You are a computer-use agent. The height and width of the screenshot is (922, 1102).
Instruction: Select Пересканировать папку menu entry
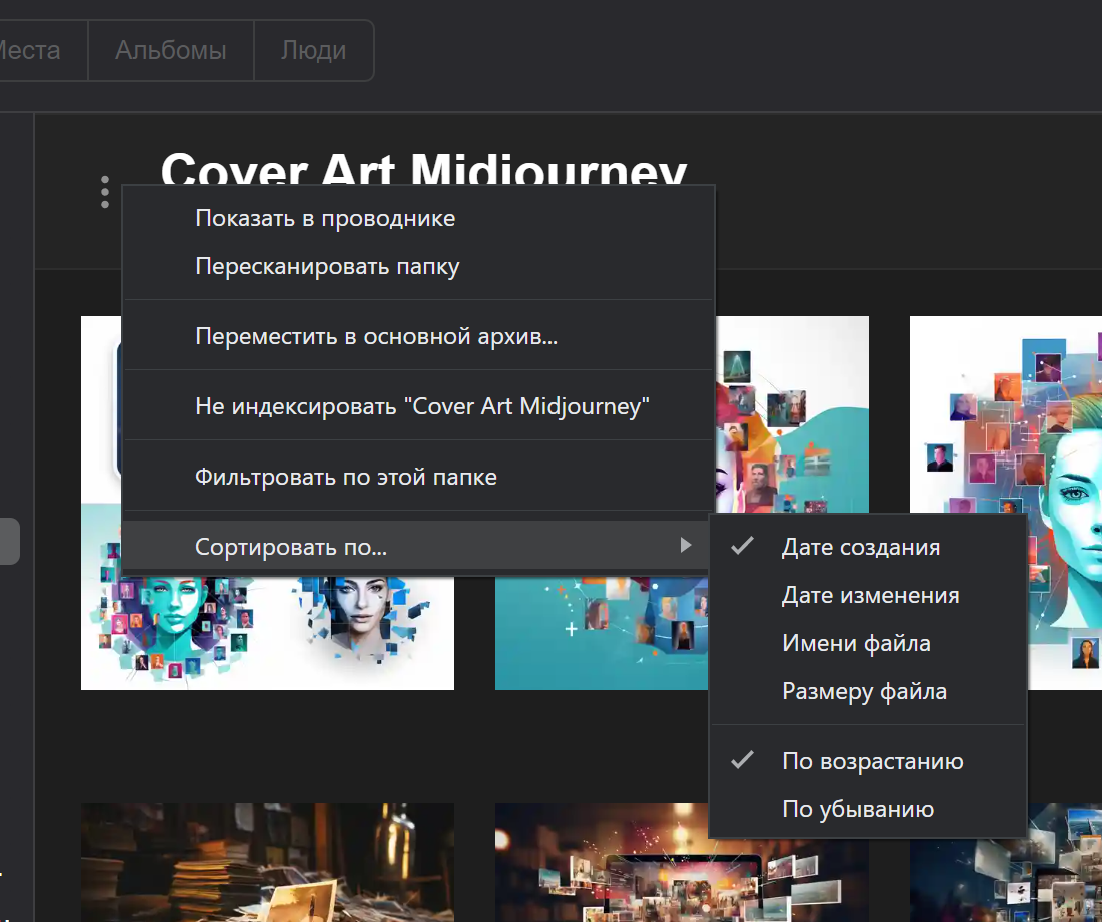tap(419, 266)
